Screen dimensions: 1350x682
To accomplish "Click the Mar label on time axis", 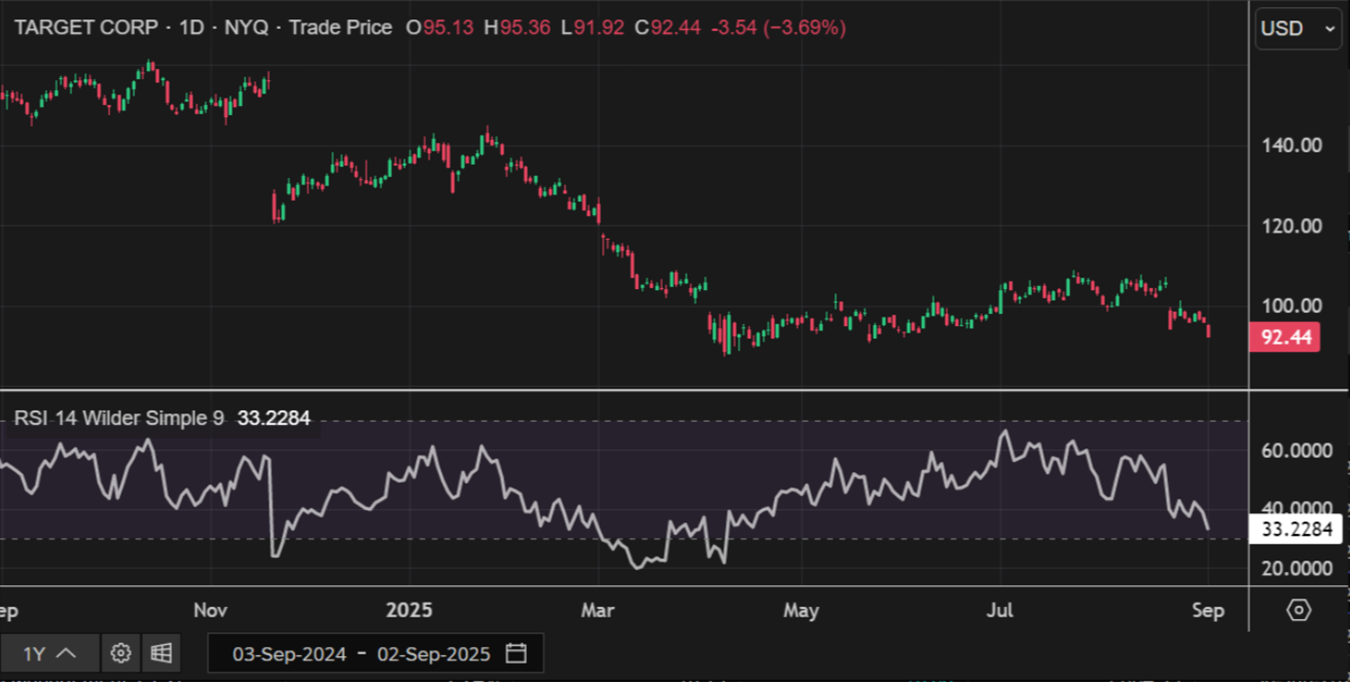I will (x=597, y=610).
